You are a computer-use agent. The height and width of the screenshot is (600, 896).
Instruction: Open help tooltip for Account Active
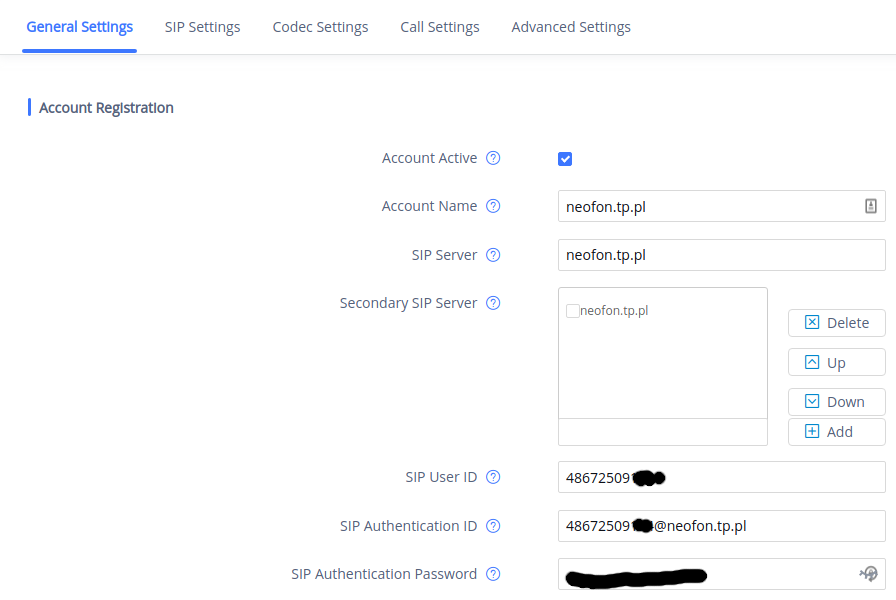pyautogui.click(x=493, y=158)
